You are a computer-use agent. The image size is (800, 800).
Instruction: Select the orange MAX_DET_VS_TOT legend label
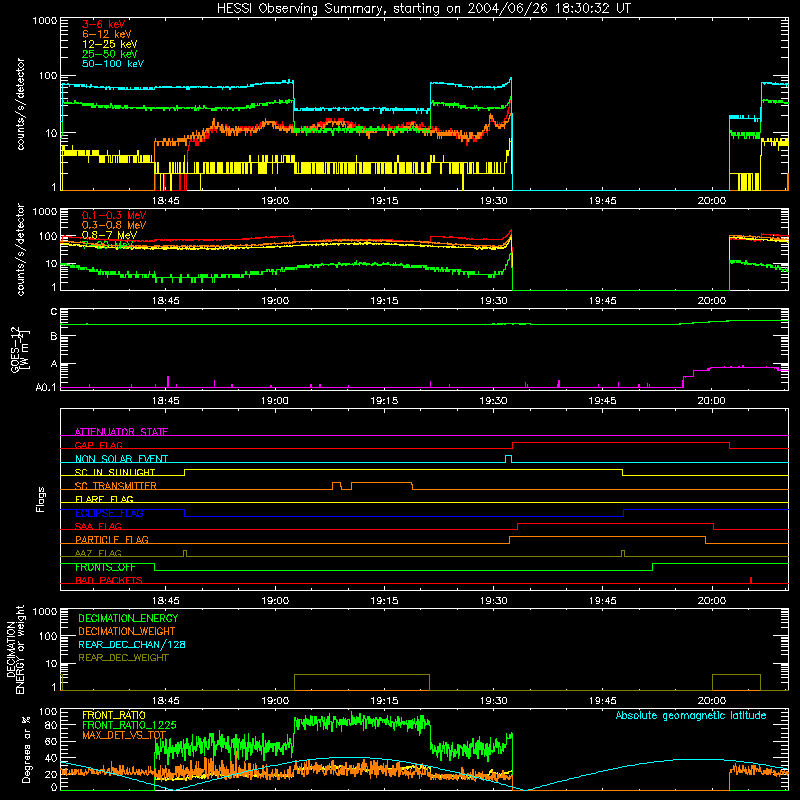pos(124,735)
